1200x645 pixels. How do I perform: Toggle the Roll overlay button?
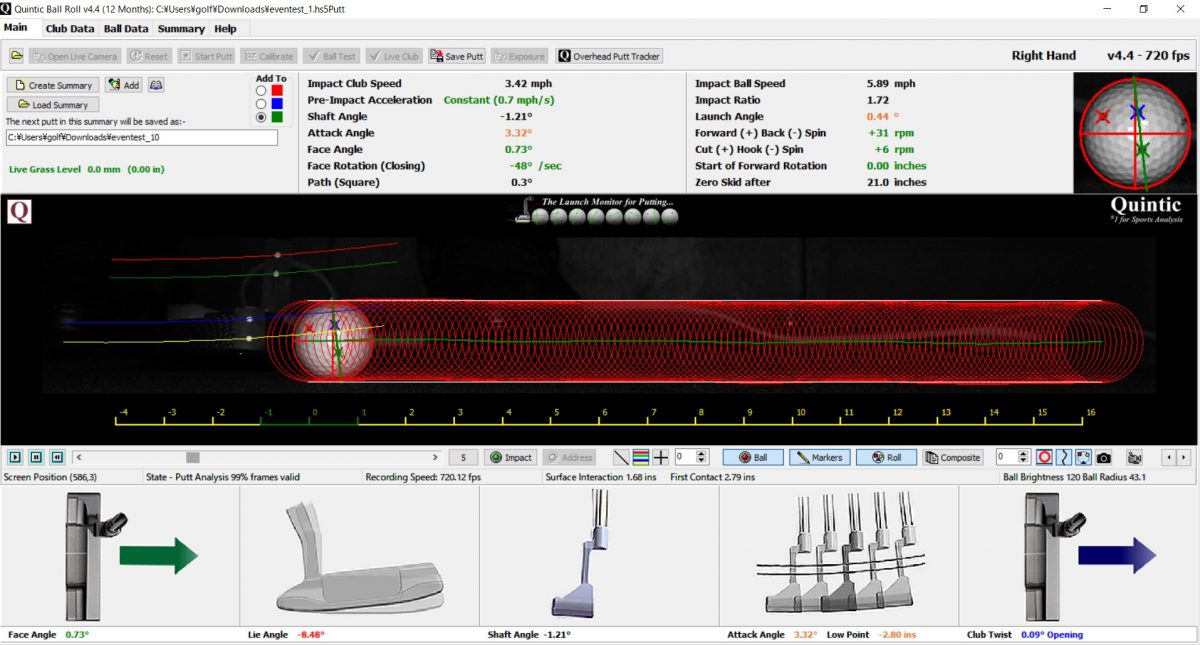click(886, 457)
